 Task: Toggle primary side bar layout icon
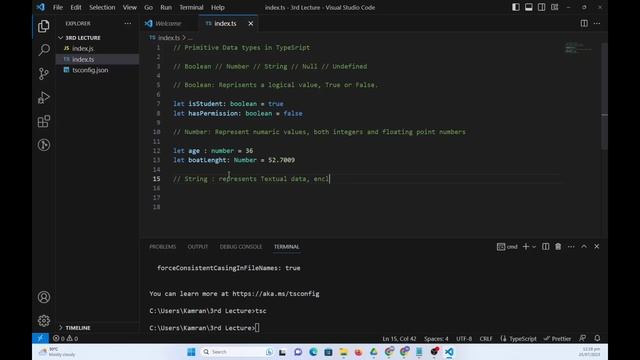(516, 7)
